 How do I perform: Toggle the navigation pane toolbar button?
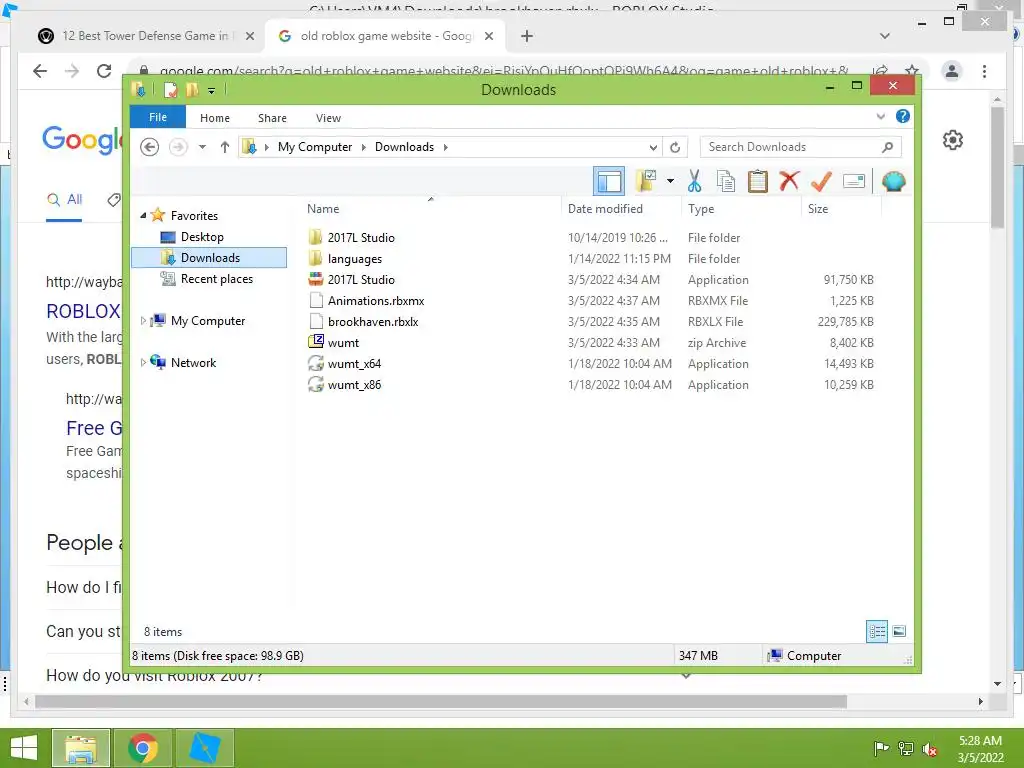tap(609, 182)
